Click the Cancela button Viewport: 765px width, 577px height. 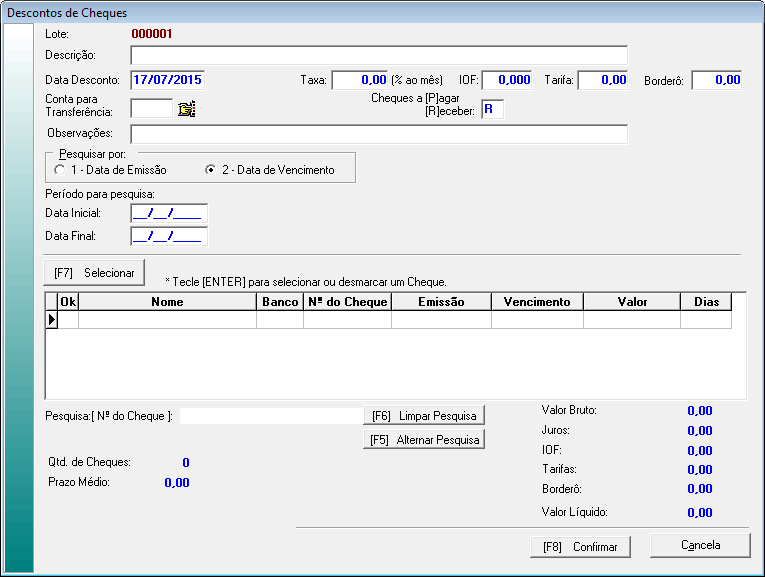(699, 545)
